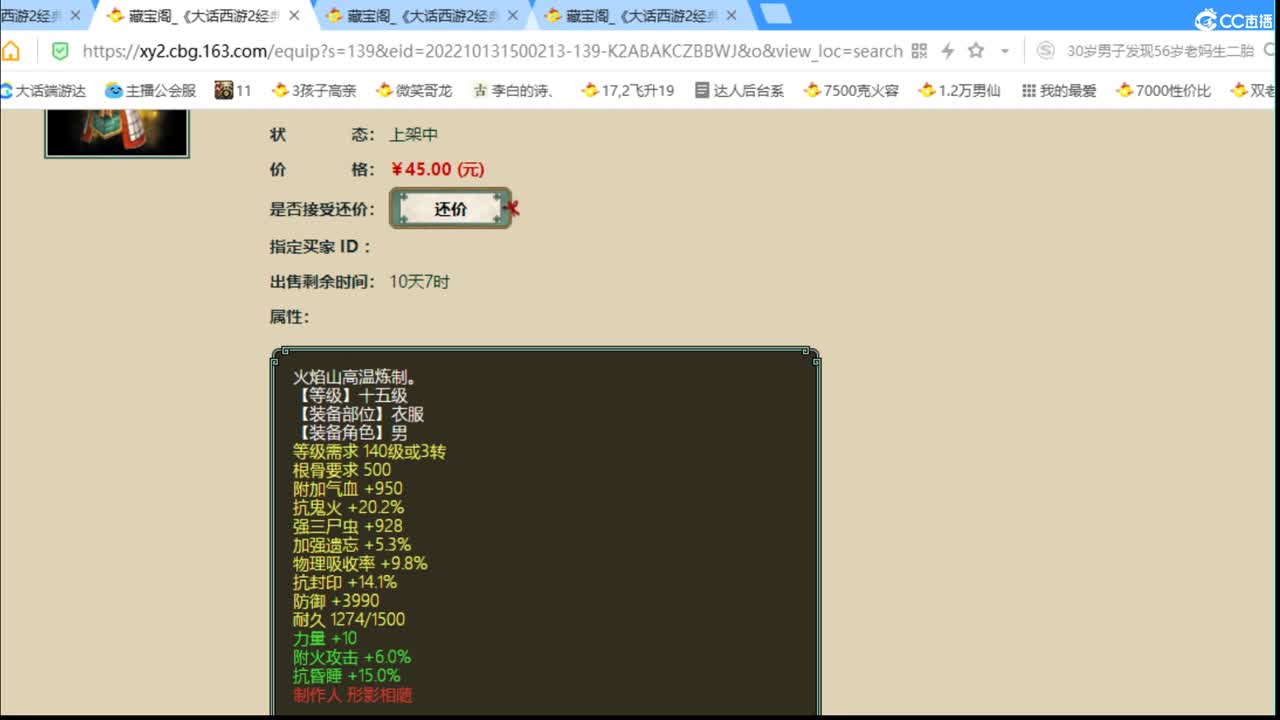Image resolution: width=1280 pixels, height=720 pixels.
Task: Click the 附加气血 +950 line
Action: coord(348,489)
